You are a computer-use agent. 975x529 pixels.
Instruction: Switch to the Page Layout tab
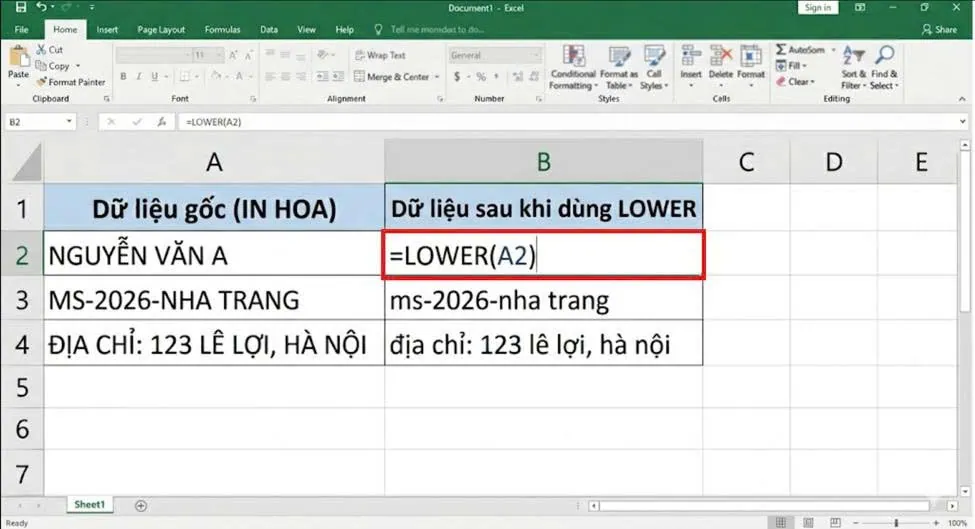[x=161, y=29]
